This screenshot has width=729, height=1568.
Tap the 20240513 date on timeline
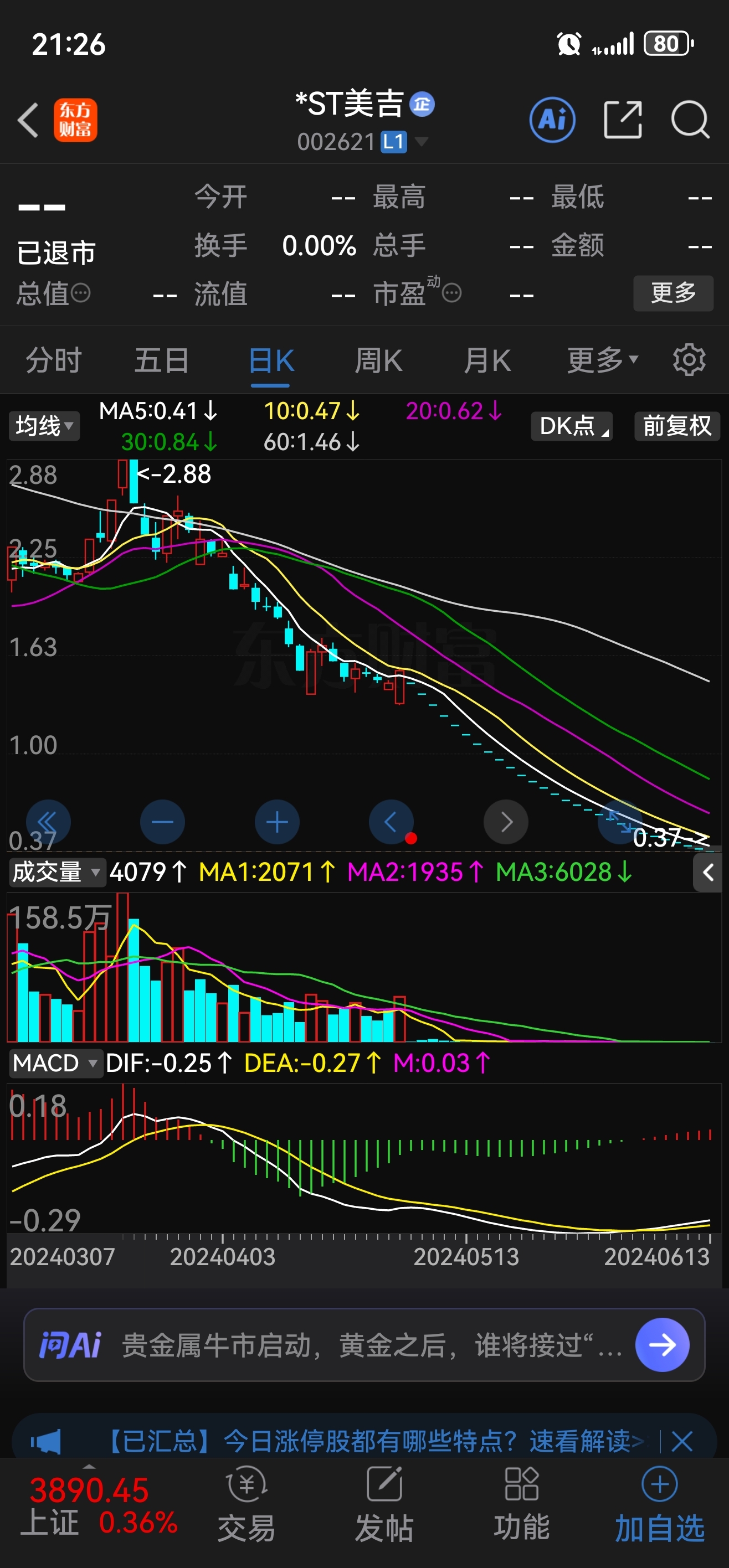point(466,1256)
